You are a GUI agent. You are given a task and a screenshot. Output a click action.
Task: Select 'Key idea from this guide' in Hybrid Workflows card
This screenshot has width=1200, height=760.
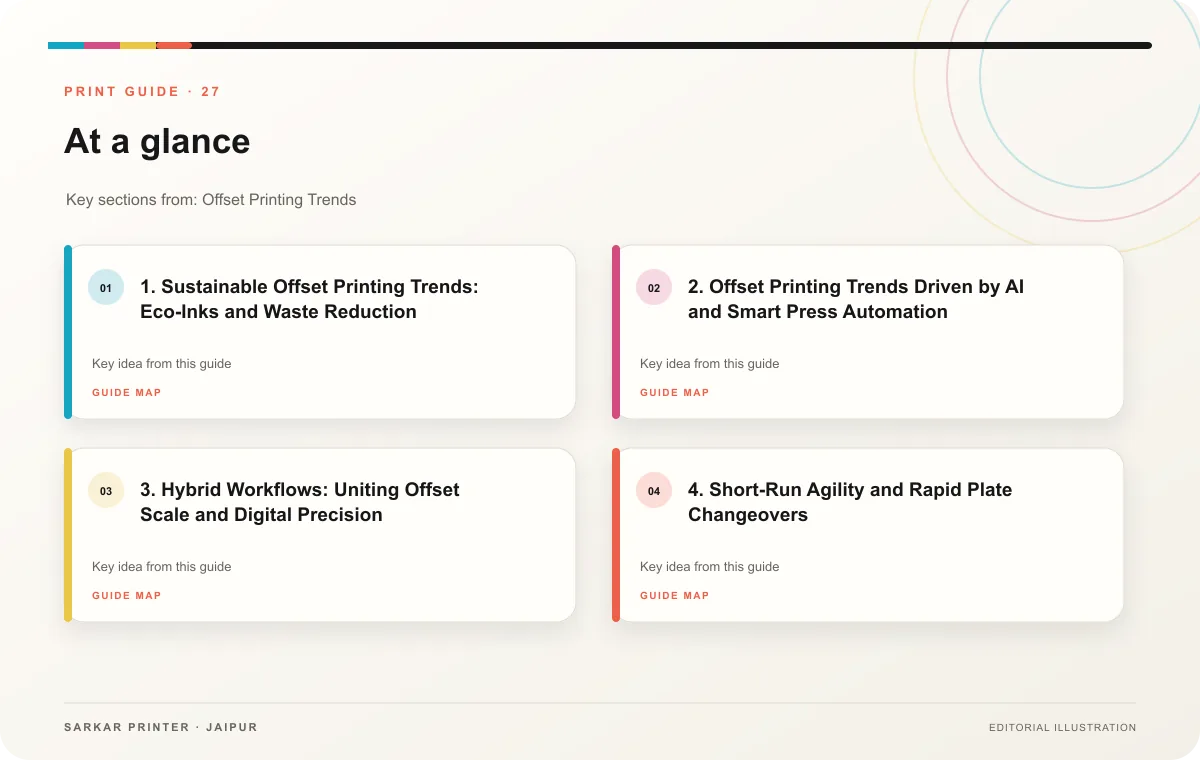pos(162,567)
